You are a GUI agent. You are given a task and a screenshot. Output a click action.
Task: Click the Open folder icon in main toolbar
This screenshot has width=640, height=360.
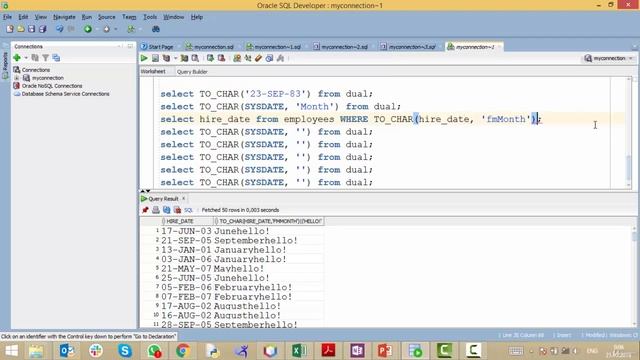tap(20, 29)
